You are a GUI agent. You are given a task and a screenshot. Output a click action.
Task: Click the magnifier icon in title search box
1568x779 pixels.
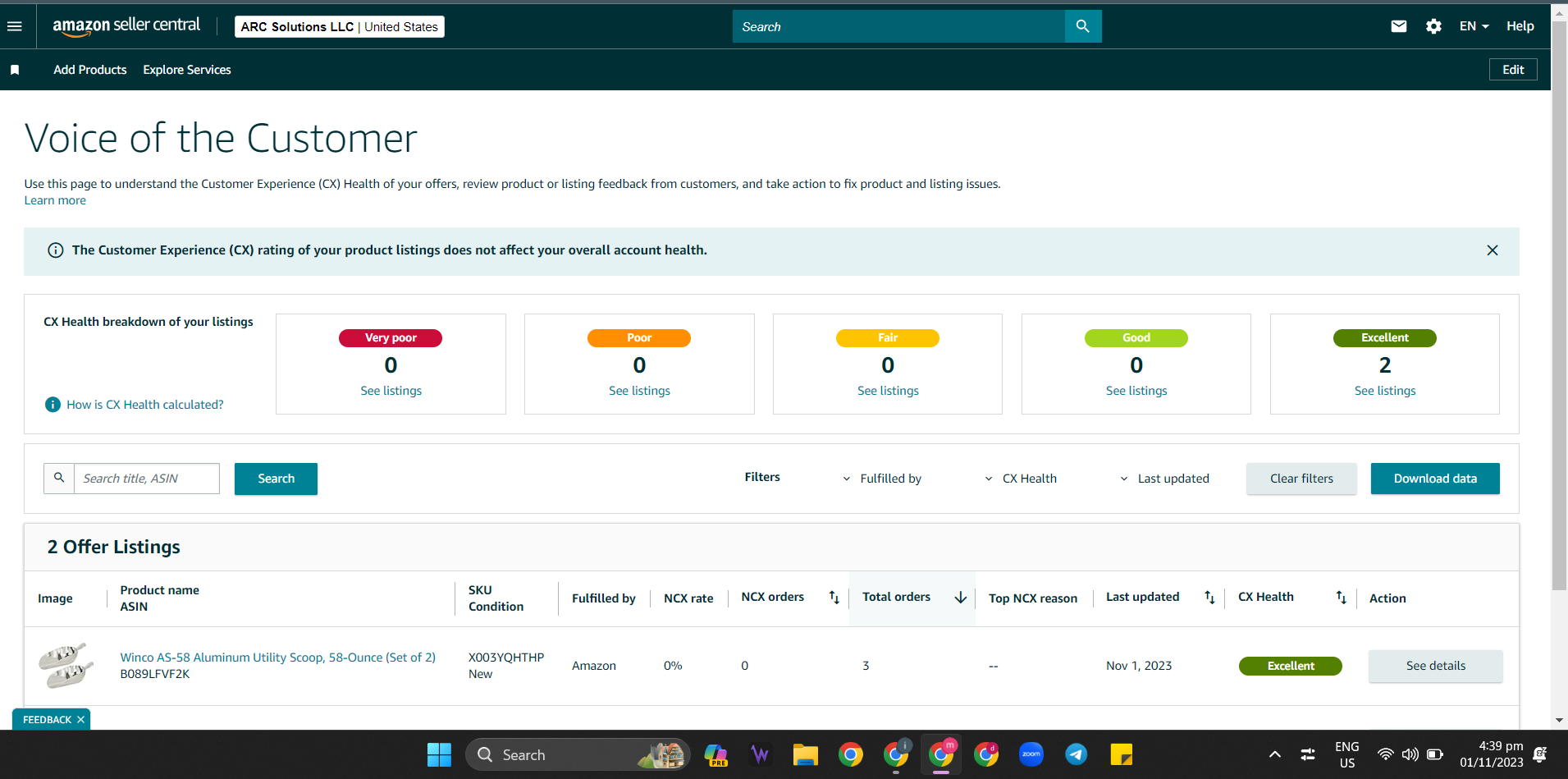coord(59,478)
